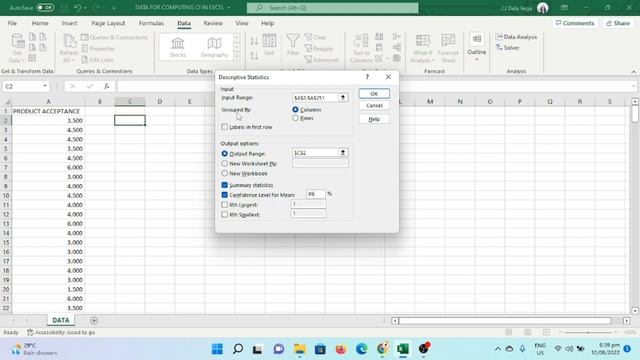Open the File menu

click(12, 23)
